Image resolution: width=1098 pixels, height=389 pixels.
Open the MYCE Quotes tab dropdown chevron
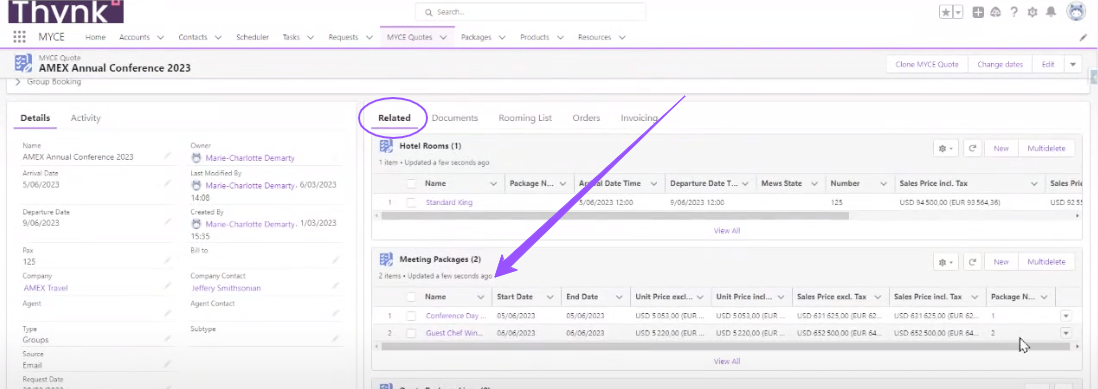pyautogui.click(x=443, y=37)
